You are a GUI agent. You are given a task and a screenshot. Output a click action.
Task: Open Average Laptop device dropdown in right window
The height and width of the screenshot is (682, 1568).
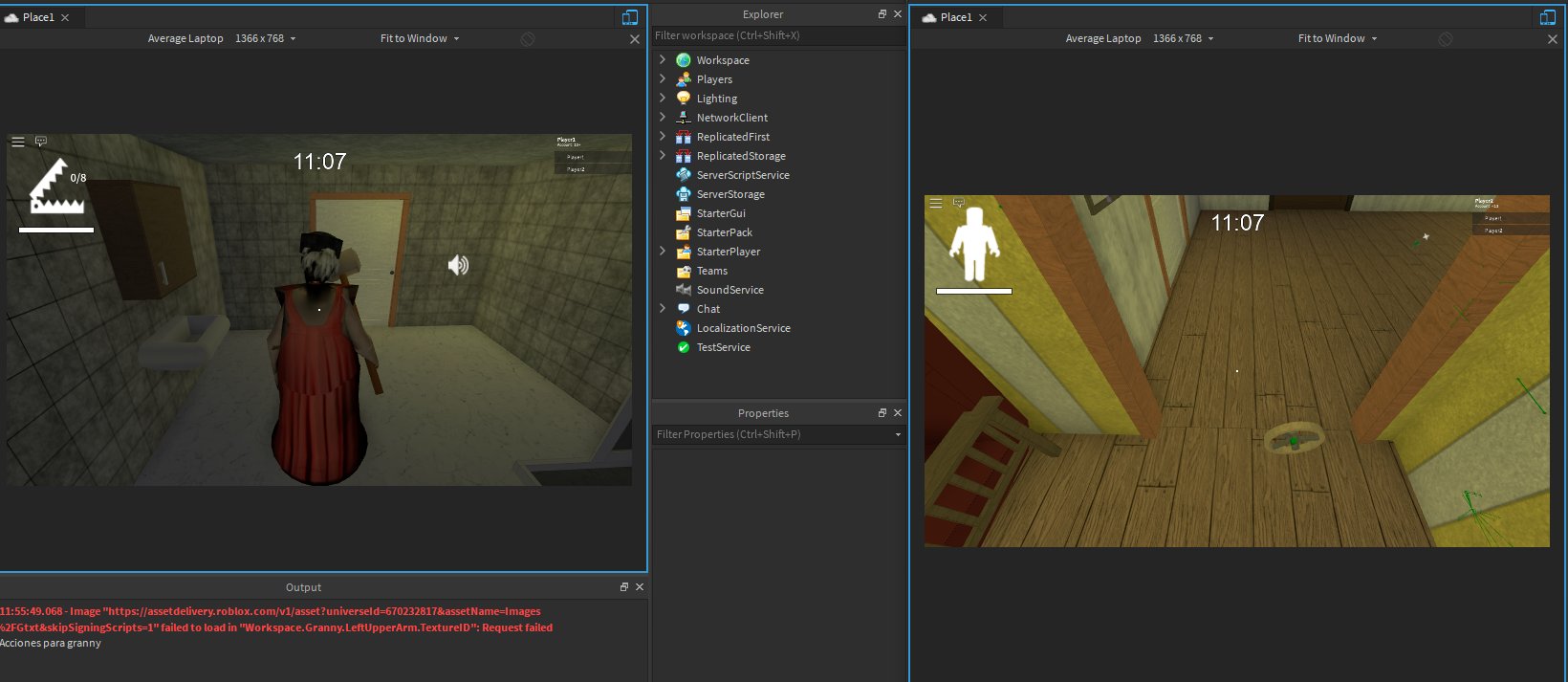(x=1140, y=39)
